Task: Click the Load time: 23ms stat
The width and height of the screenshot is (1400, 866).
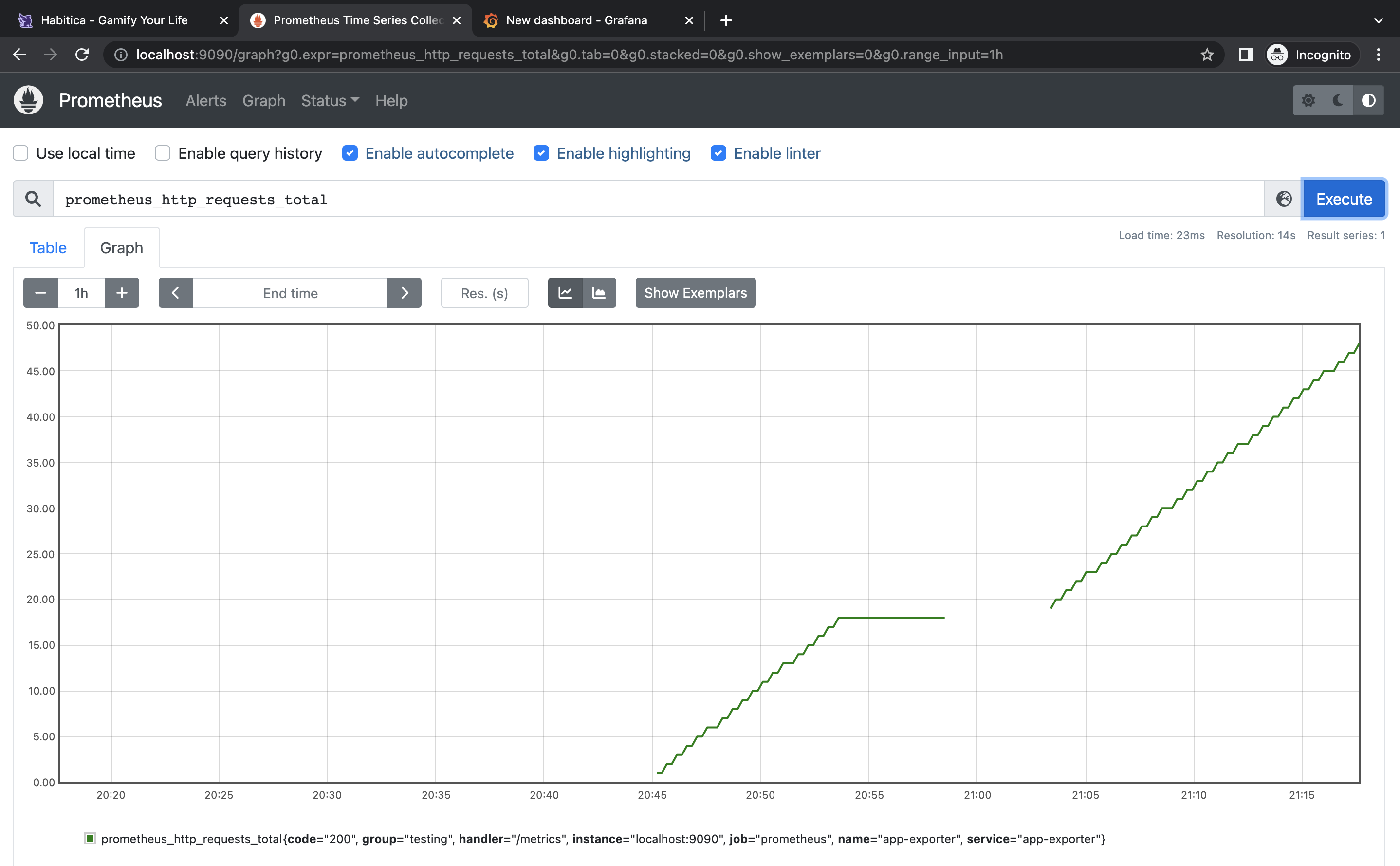Action: [1161, 235]
